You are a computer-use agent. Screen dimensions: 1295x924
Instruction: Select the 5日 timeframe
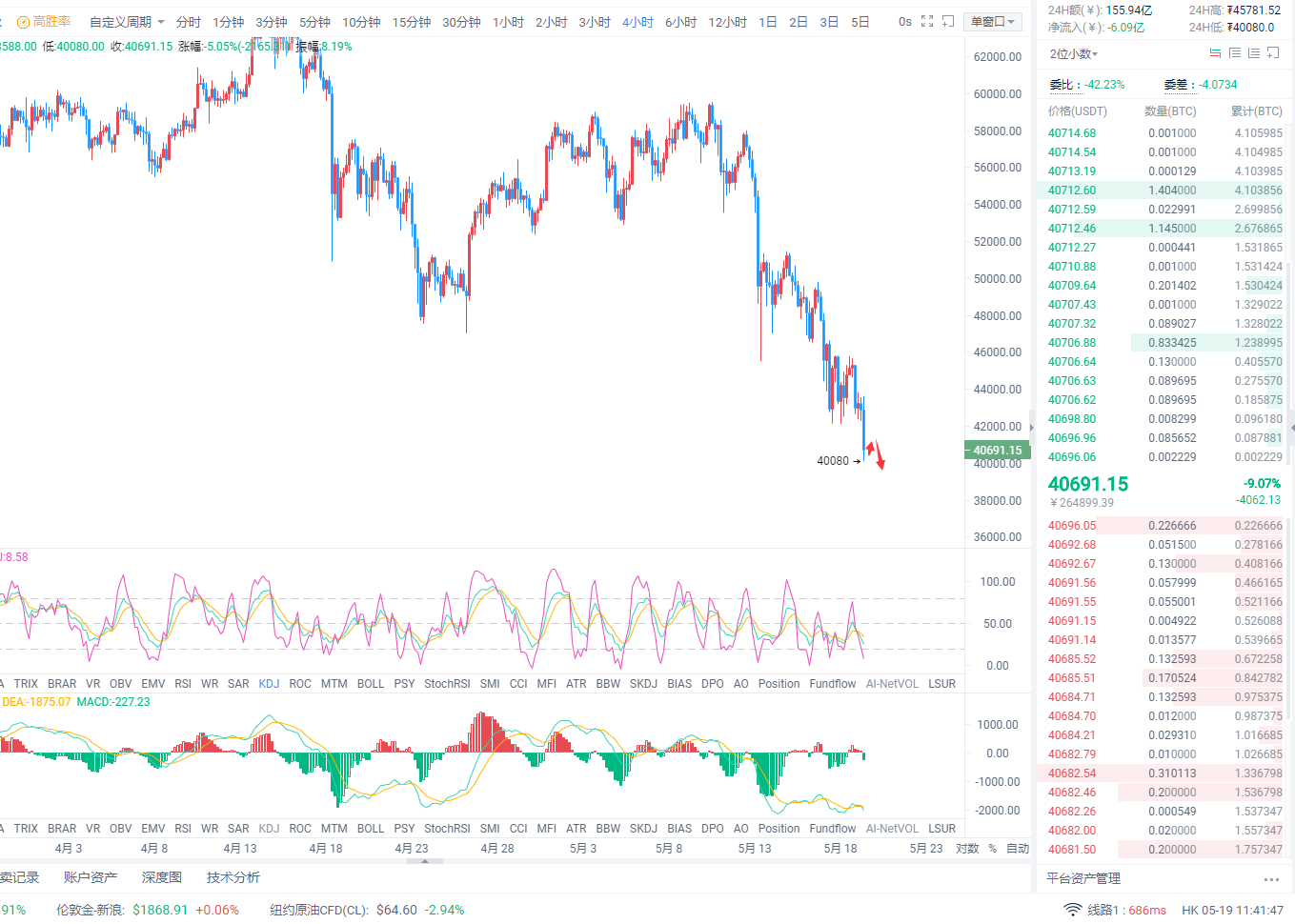[860, 22]
